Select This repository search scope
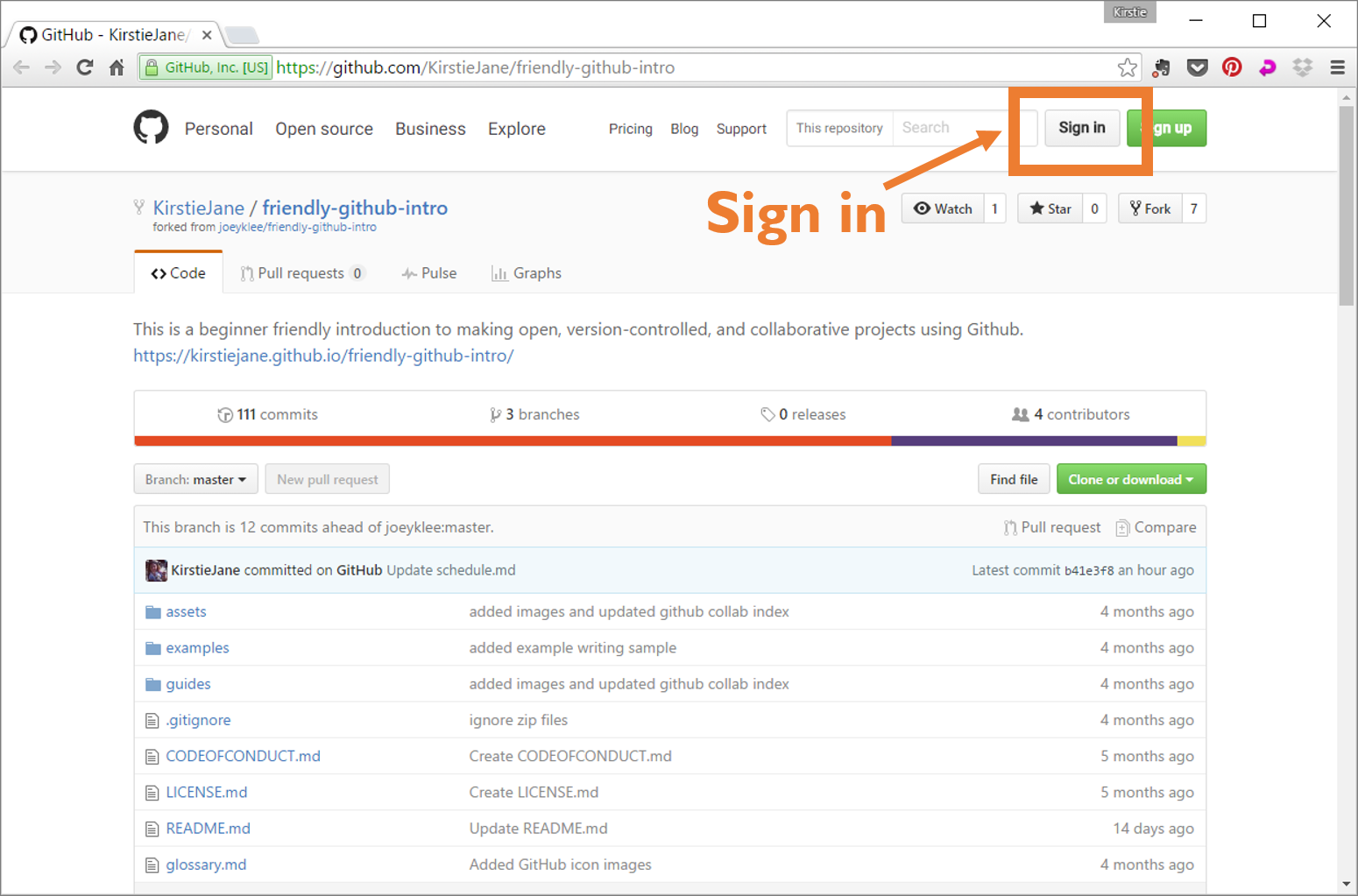The width and height of the screenshot is (1358, 896). click(839, 128)
